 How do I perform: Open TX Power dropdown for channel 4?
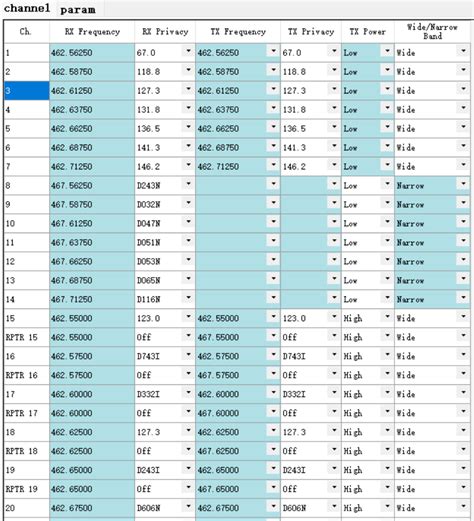click(x=387, y=108)
